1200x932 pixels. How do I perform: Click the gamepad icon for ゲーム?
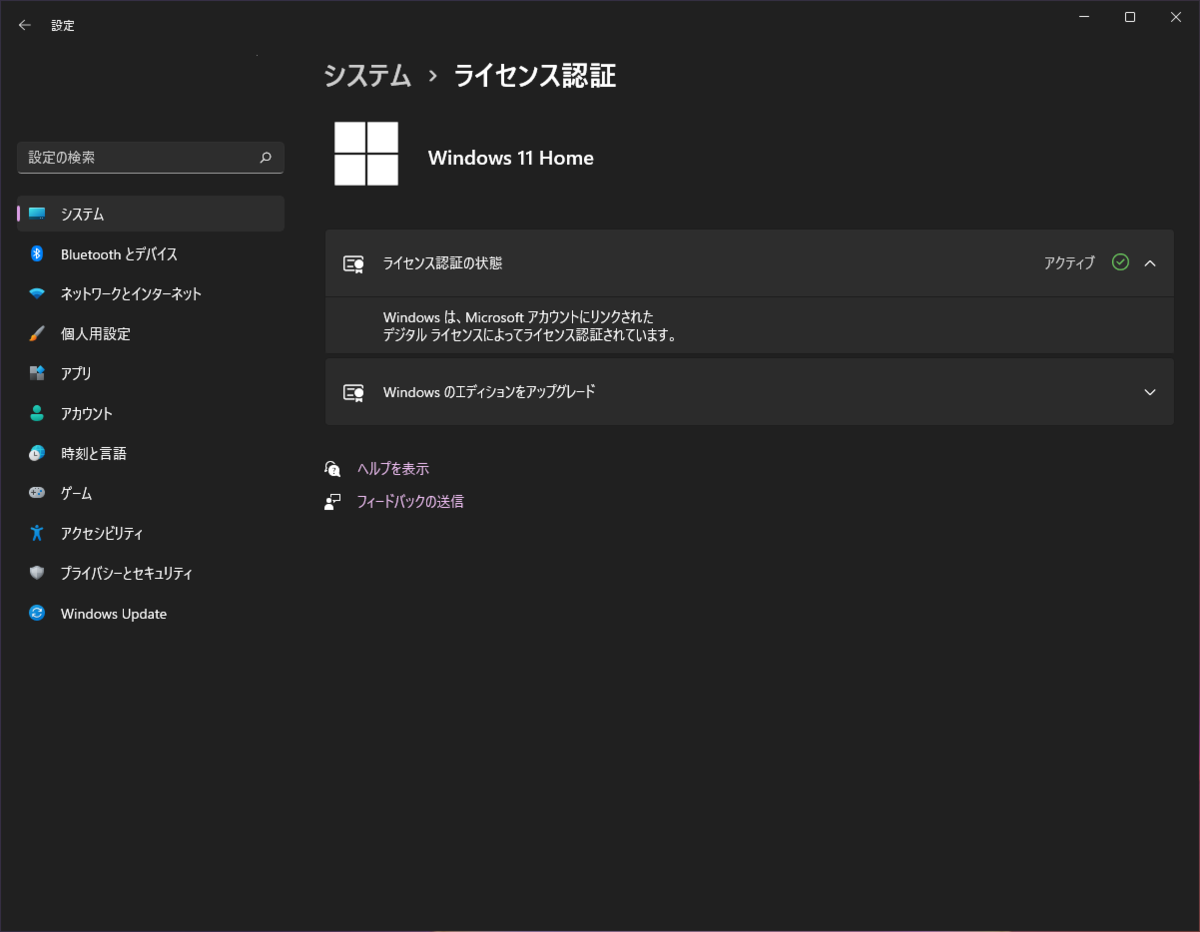pos(37,494)
